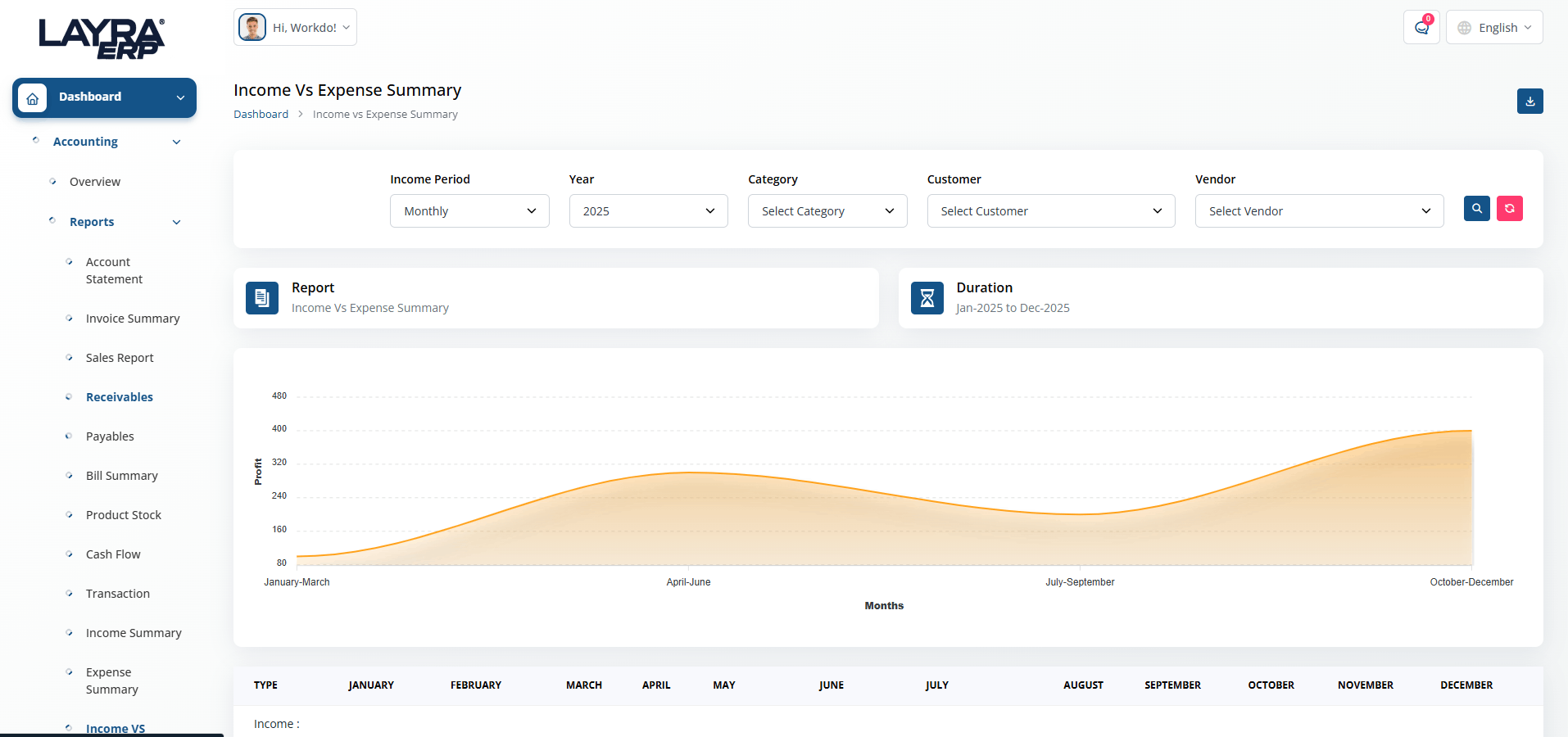Open the messages notification icon

tap(1421, 28)
